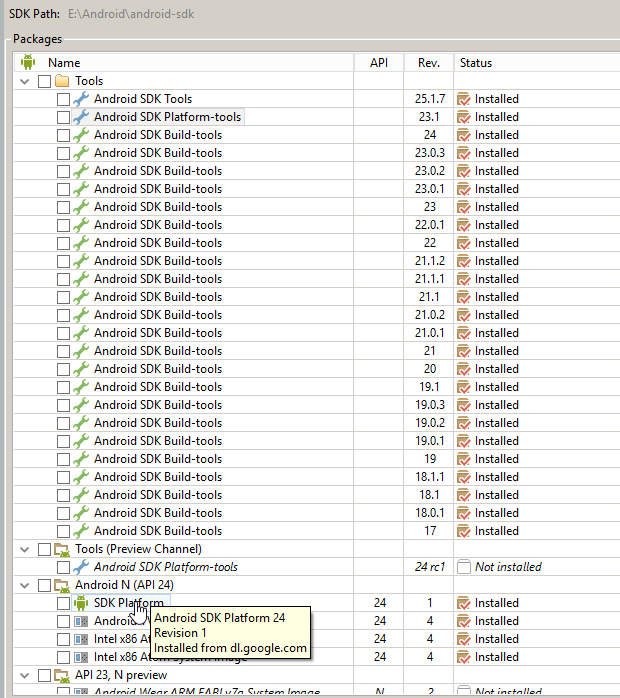Select the Android SDK Build-tools 23 row
The height and width of the screenshot is (698, 620).
coord(317,207)
